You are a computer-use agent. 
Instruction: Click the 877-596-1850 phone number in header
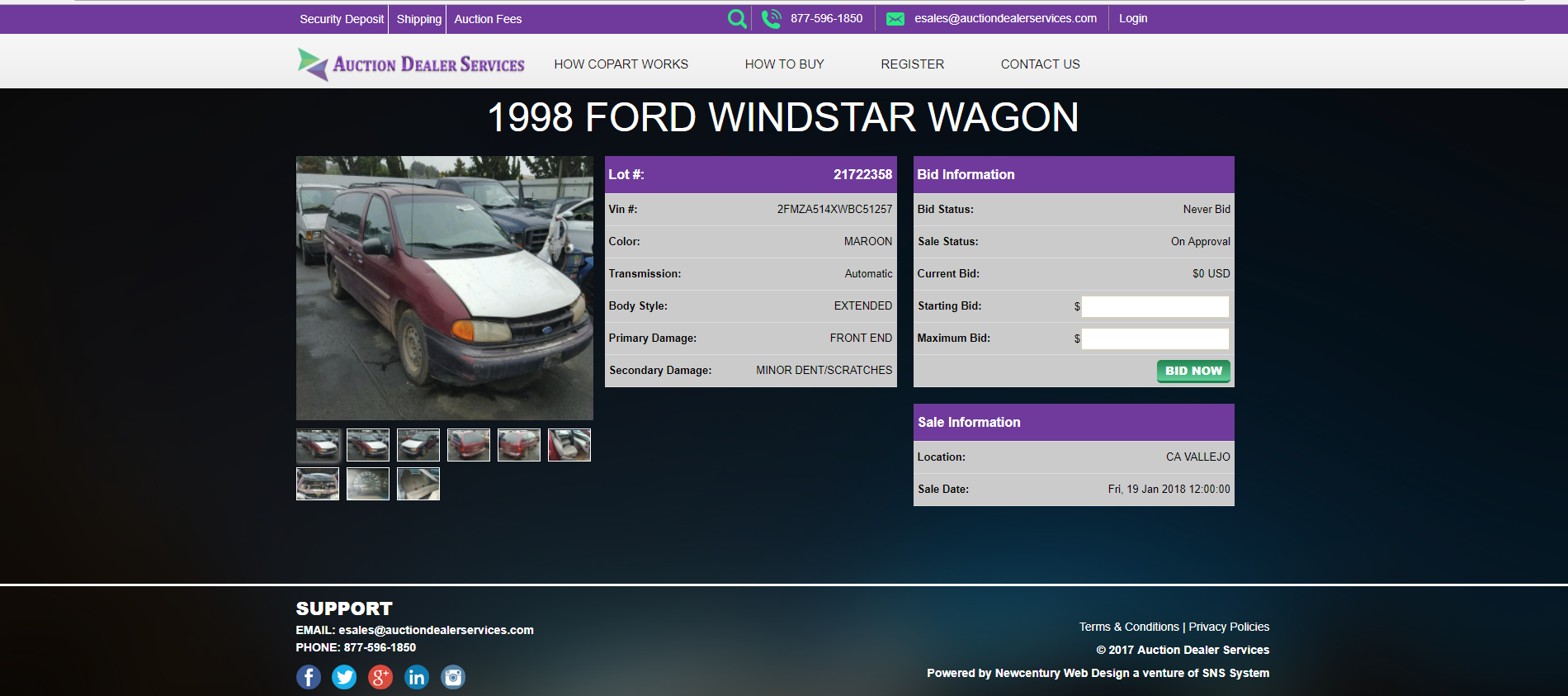826,18
